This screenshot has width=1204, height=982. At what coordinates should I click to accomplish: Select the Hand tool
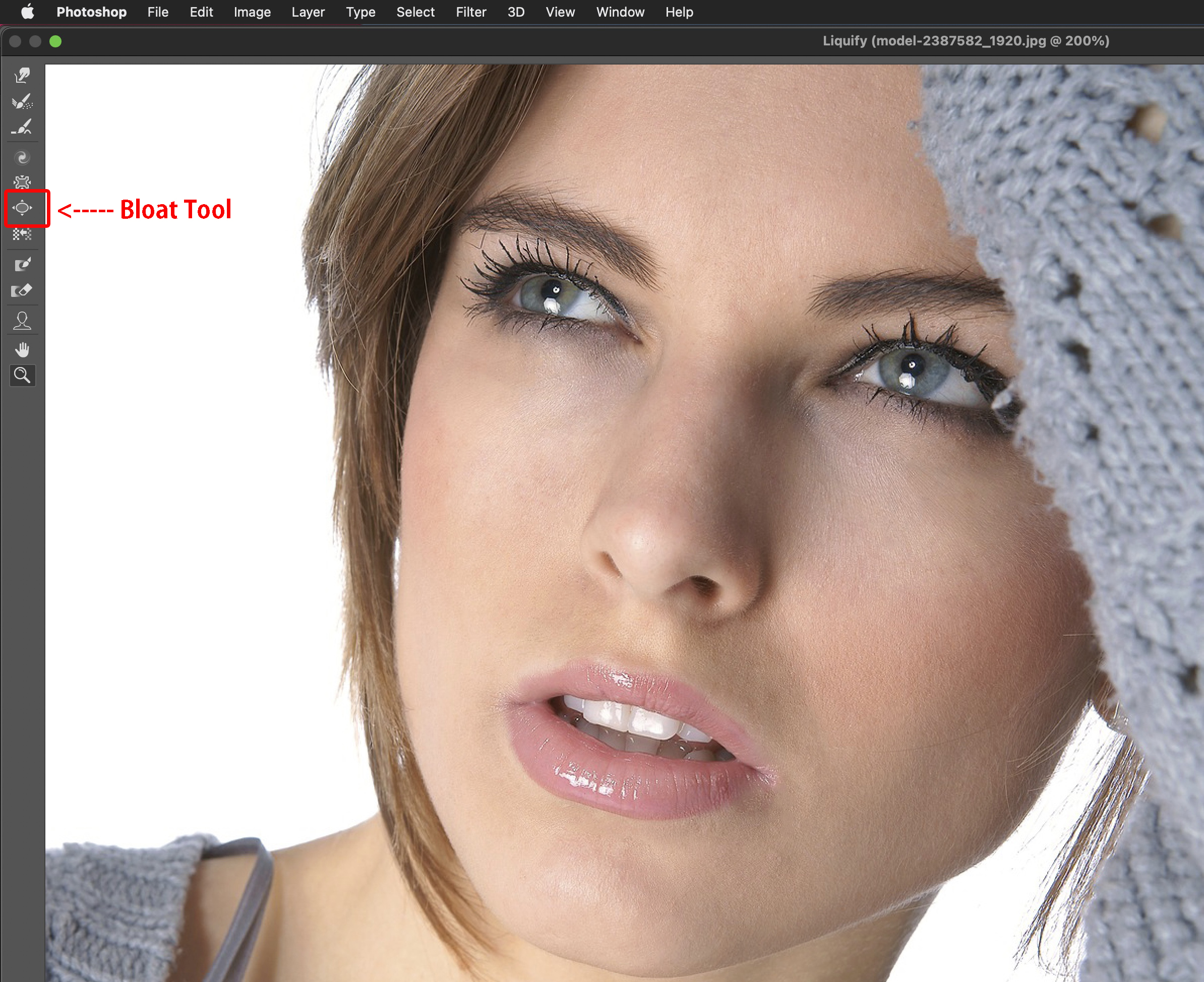(22, 350)
